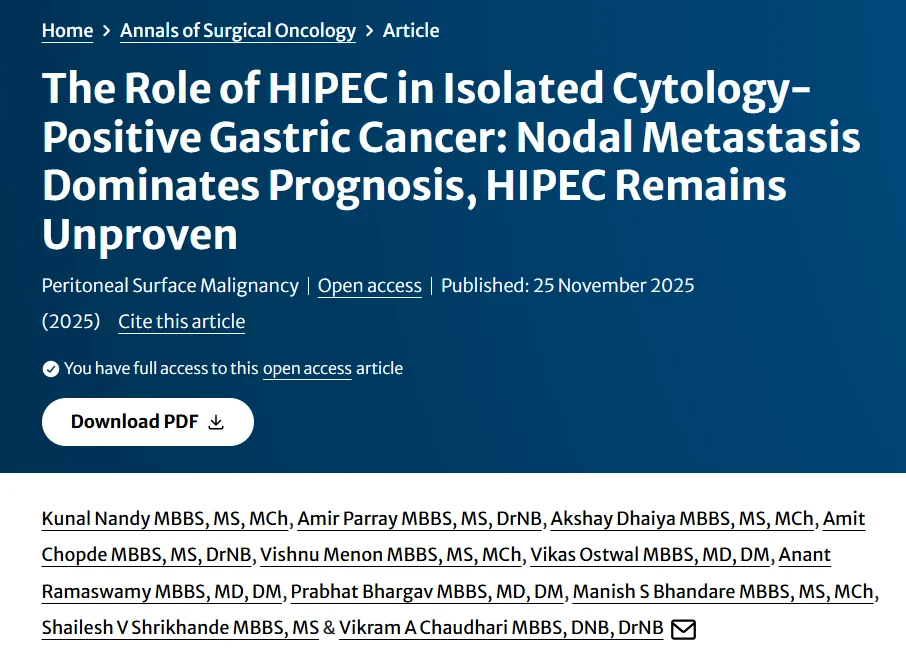Screen dimensions: 906x660
Task: Select Manish S Bhandare author link
Action: click(x=723, y=592)
